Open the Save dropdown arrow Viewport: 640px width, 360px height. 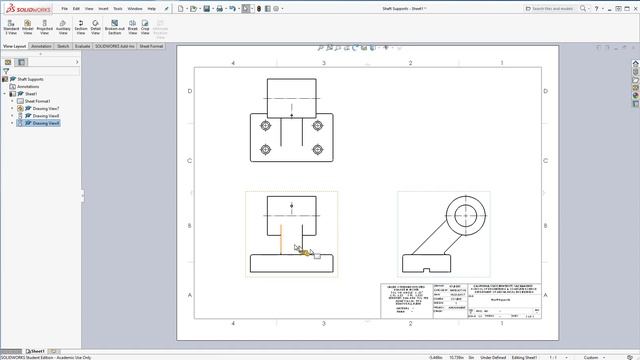(213, 9)
